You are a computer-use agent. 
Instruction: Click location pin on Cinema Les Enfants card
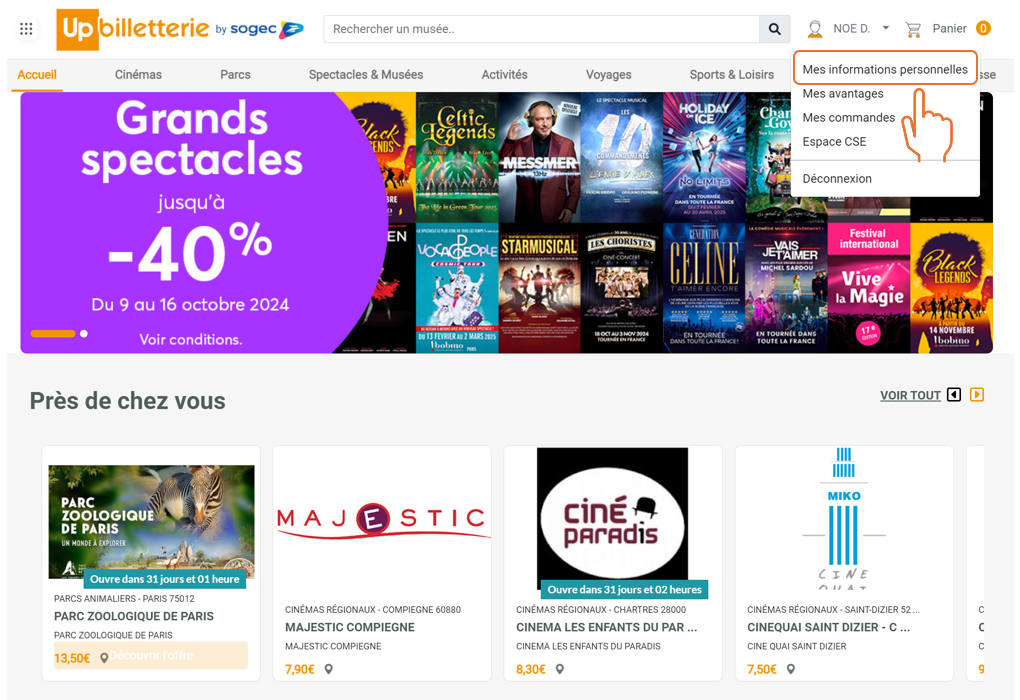pyautogui.click(x=559, y=669)
